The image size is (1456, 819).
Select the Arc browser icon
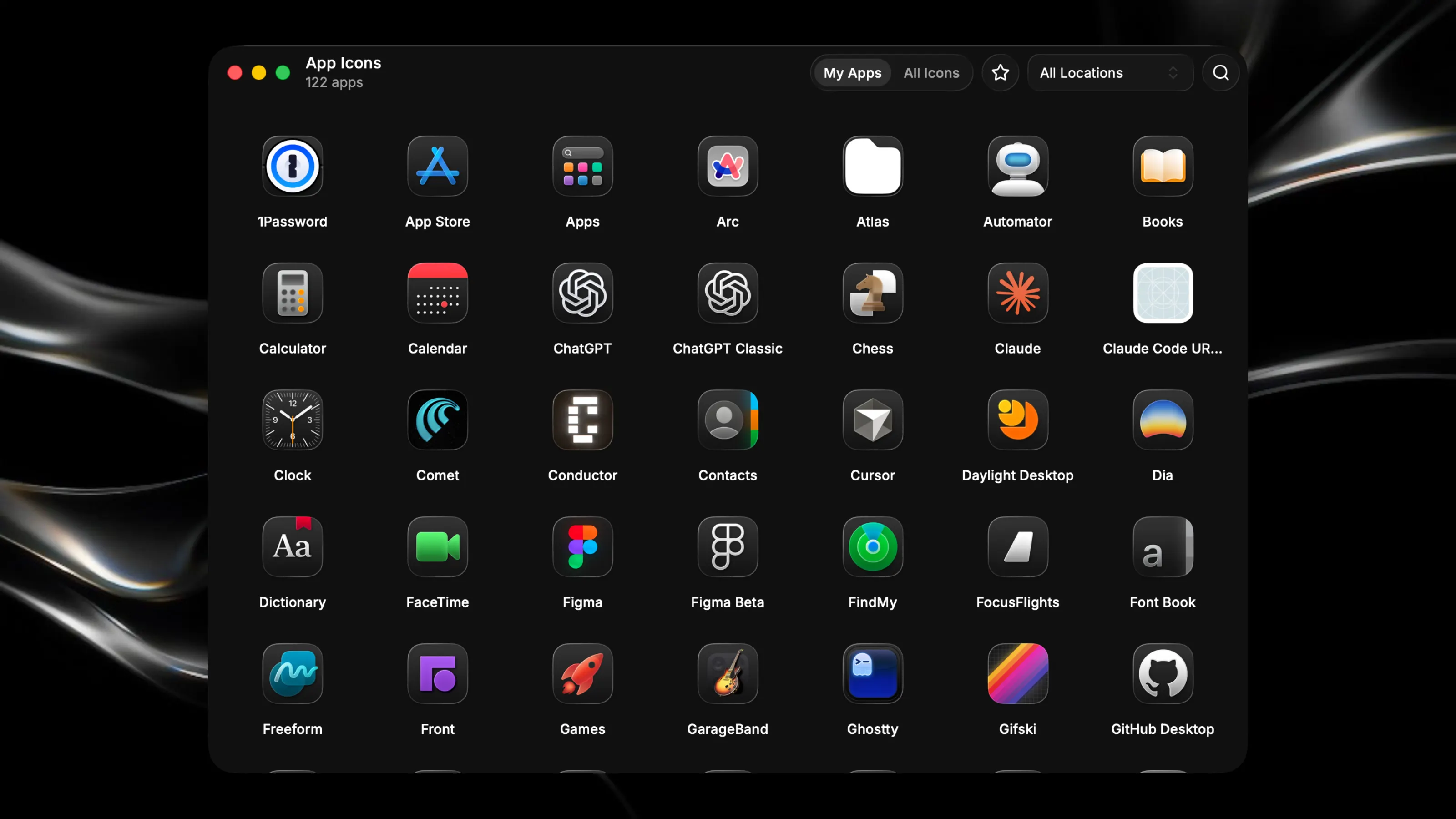(x=728, y=166)
